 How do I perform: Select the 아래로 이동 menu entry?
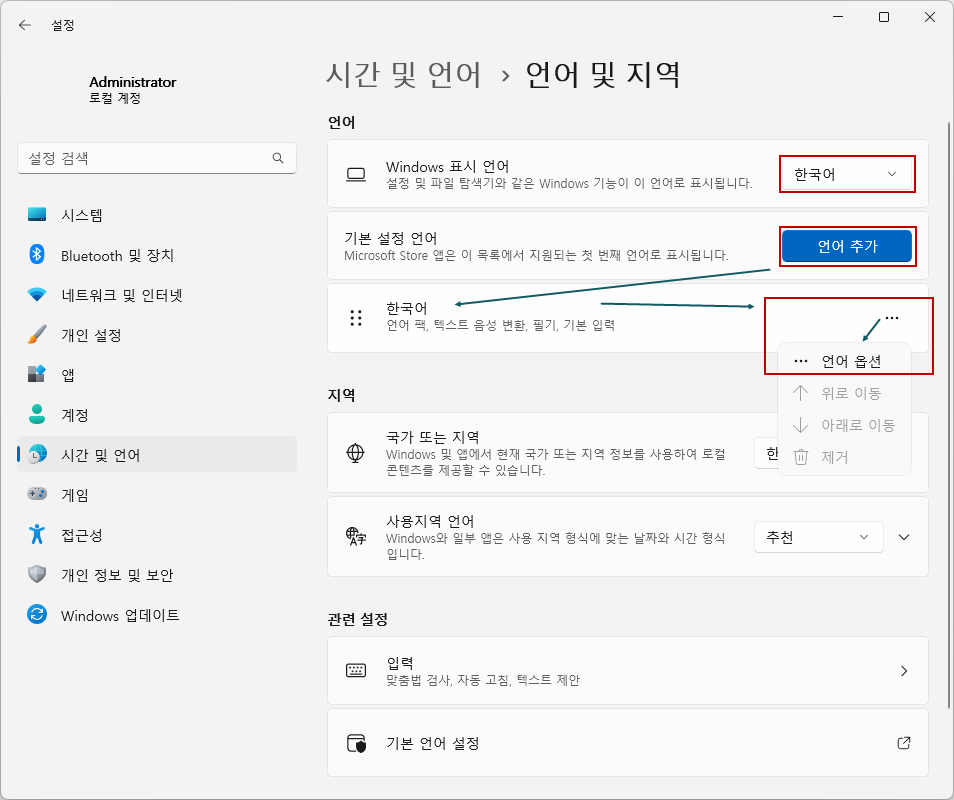[844, 425]
